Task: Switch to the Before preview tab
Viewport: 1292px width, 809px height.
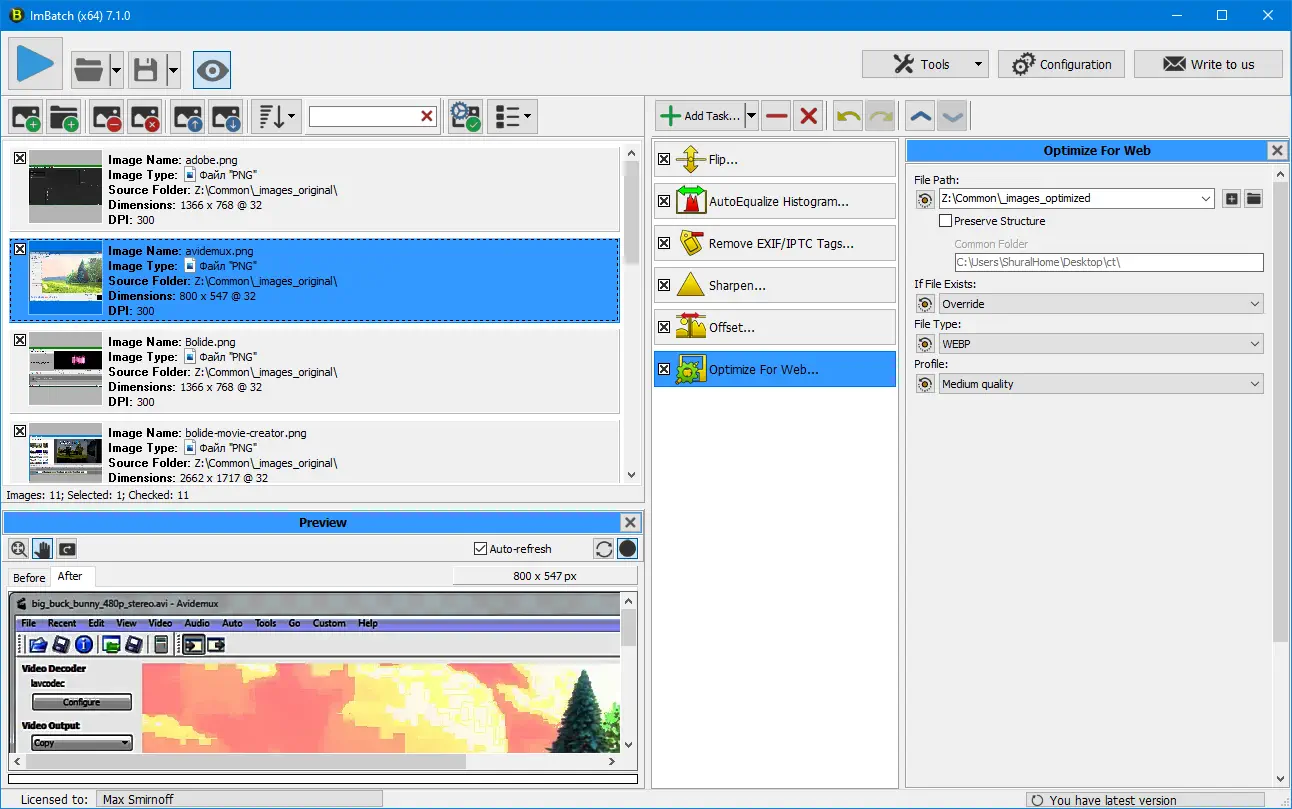Action: point(29,577)
